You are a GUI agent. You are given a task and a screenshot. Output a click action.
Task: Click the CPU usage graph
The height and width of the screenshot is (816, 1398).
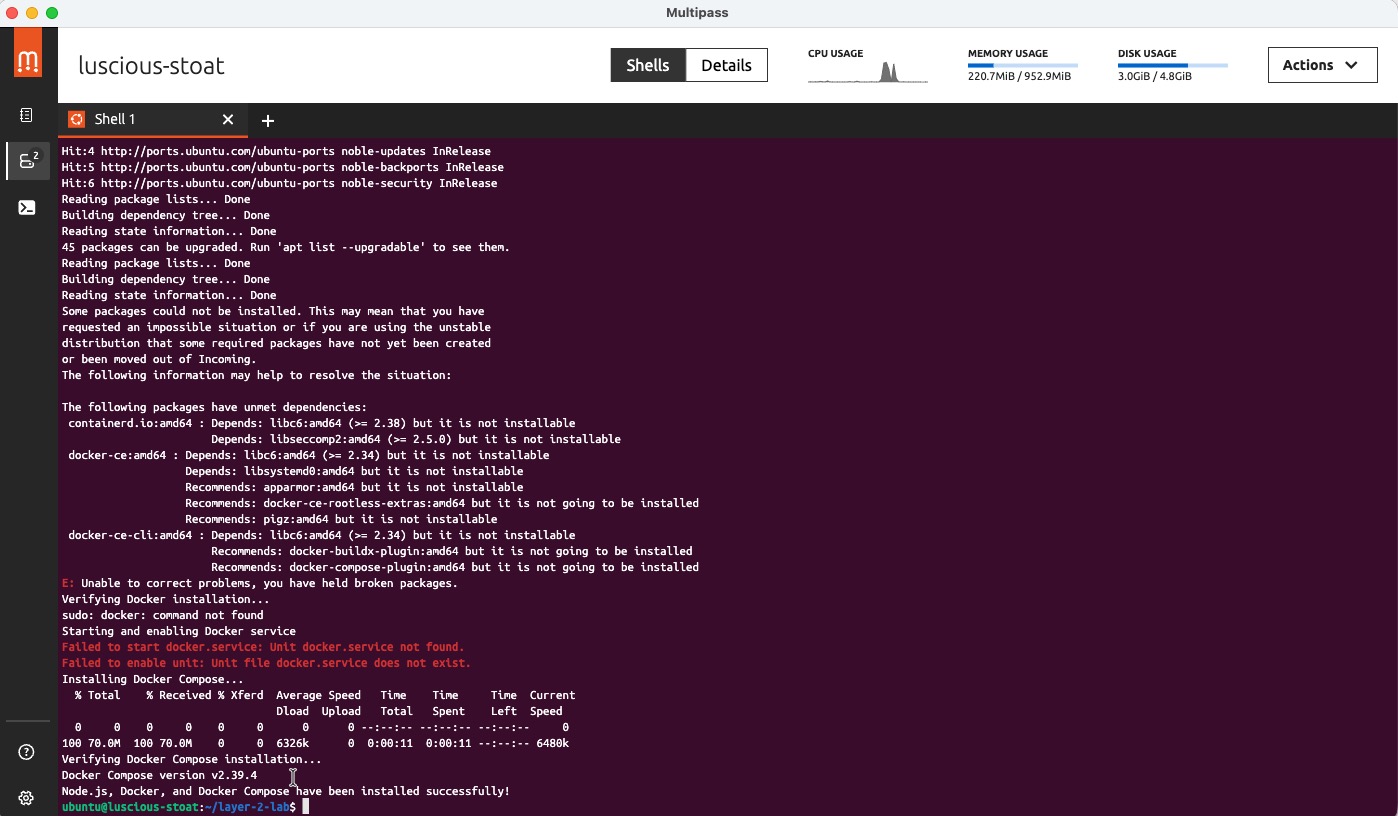(867, 72)
